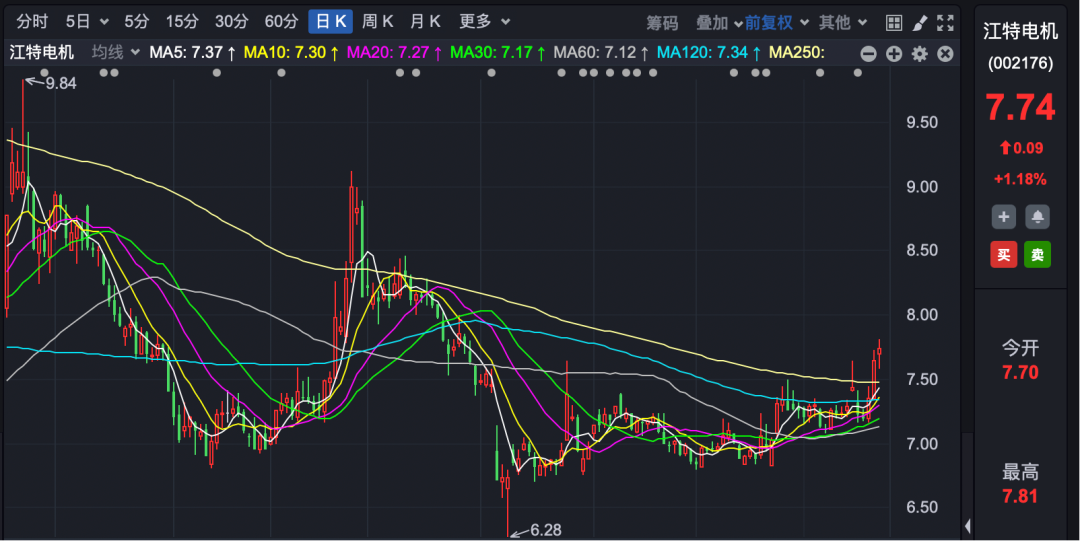Toggle the MA250 moving average line

pyautogui.click(x=796, y=52)
